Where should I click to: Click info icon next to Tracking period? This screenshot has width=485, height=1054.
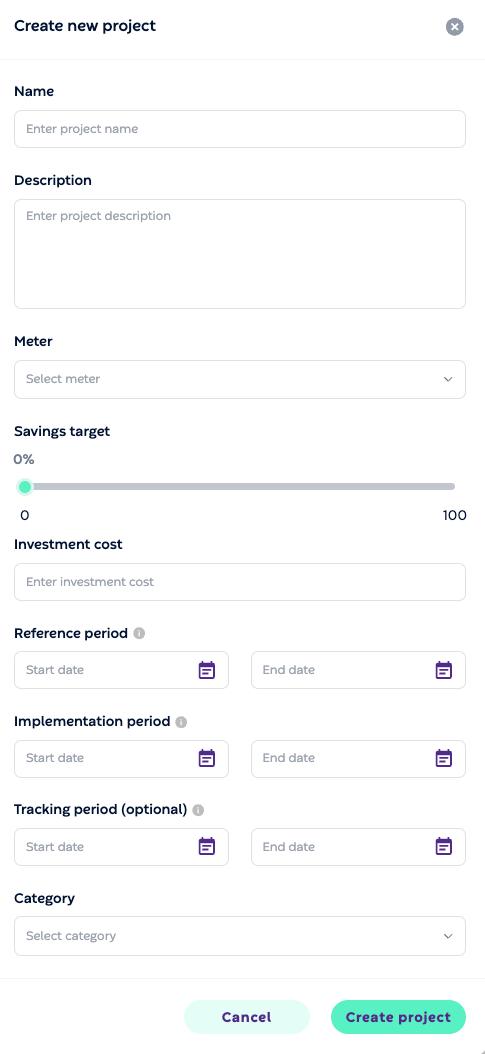pyautogui.click(x=198, y=810)
